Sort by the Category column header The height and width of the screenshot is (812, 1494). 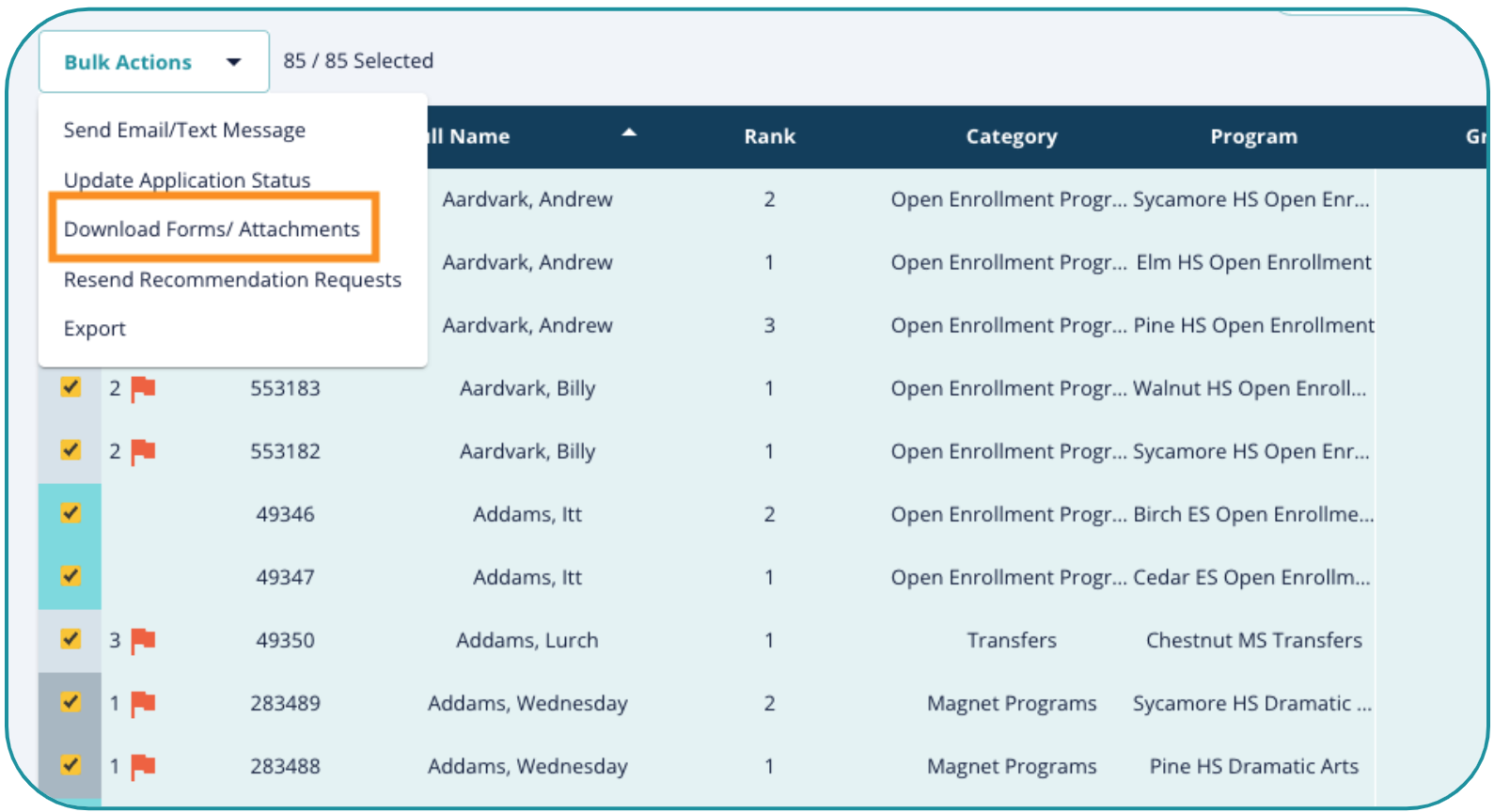coord(1011,136)
